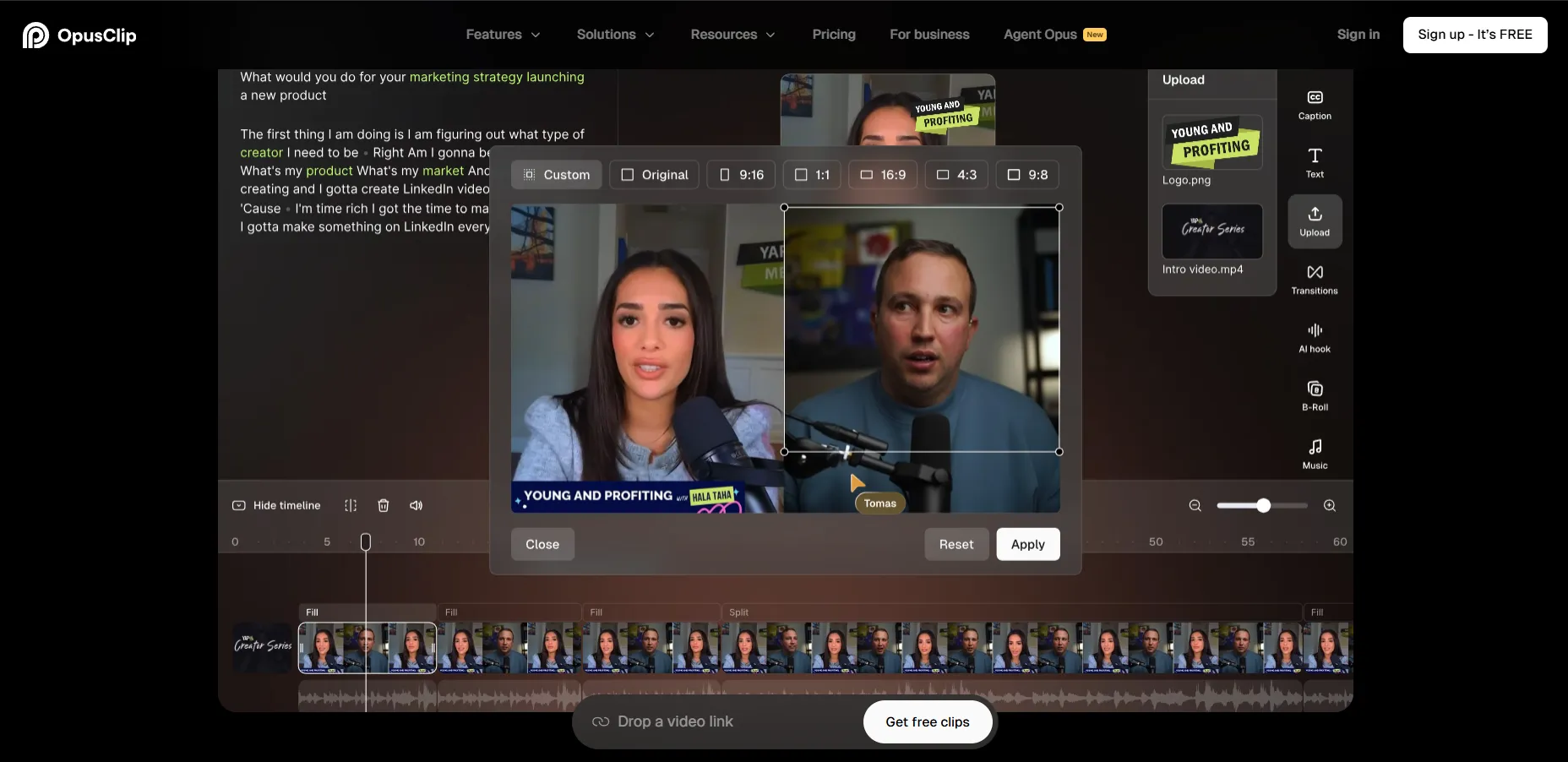Click the 50 second mark on ruler
The height and width of the screenshot is (762, 1568).
pos(1156,542)
